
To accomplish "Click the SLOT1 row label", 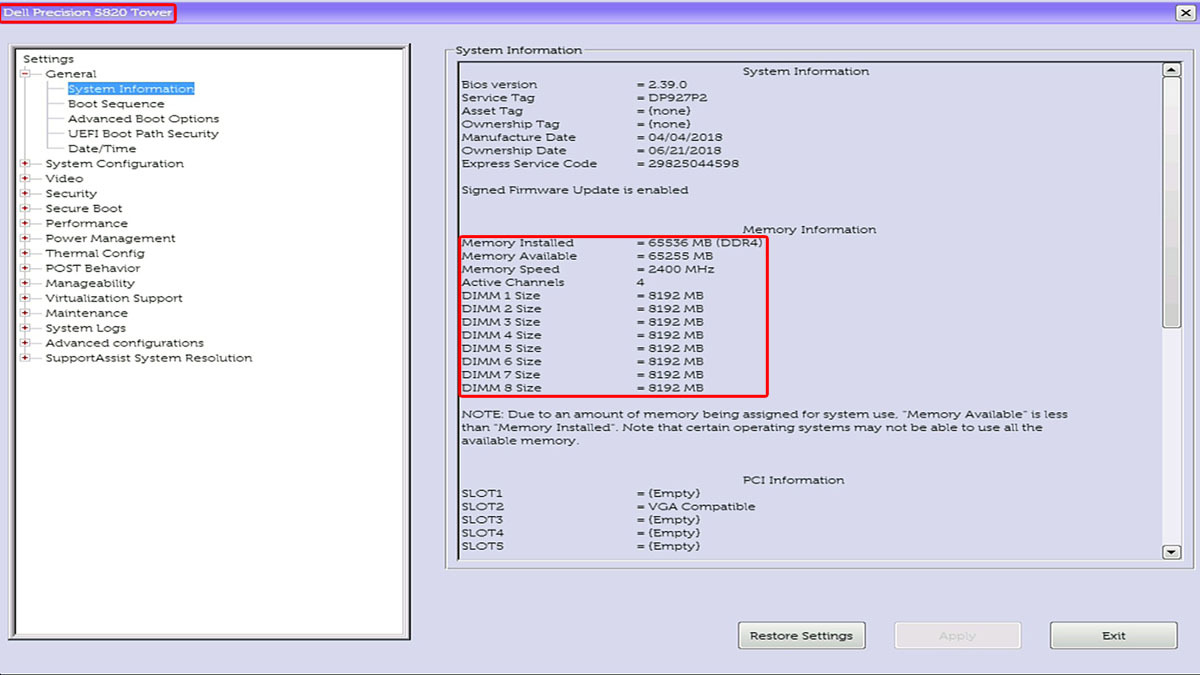I will point(482,494).
